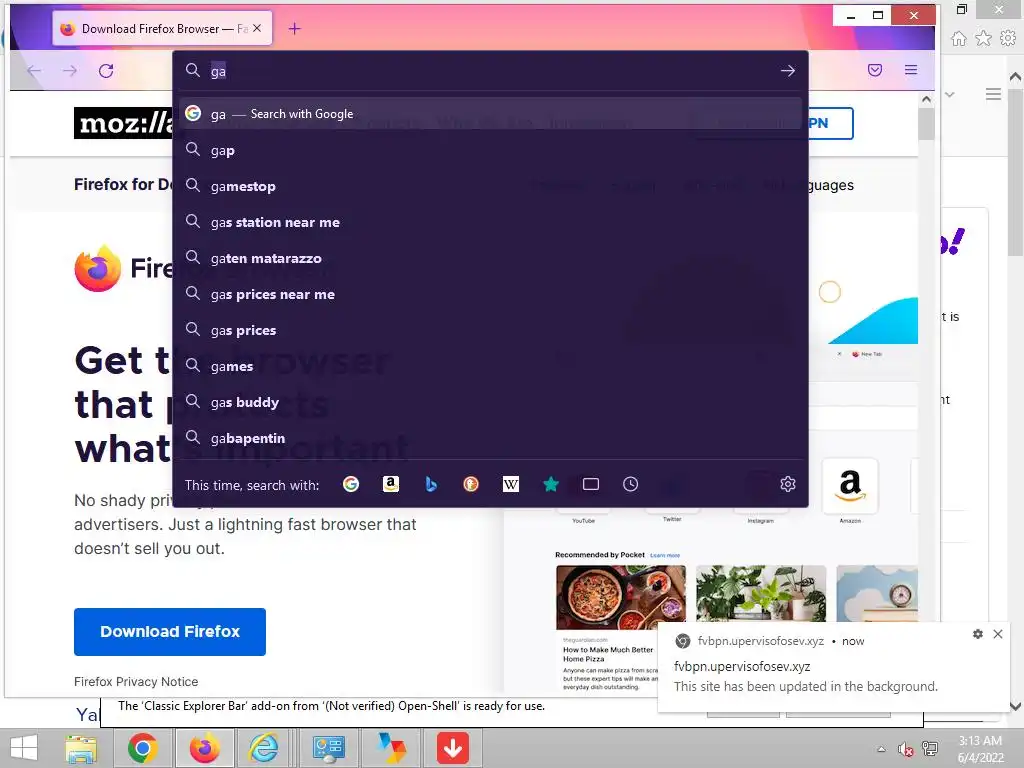Open notification settings gear in popup
Screen dimensions: 1024x768
tap(978, 633)
